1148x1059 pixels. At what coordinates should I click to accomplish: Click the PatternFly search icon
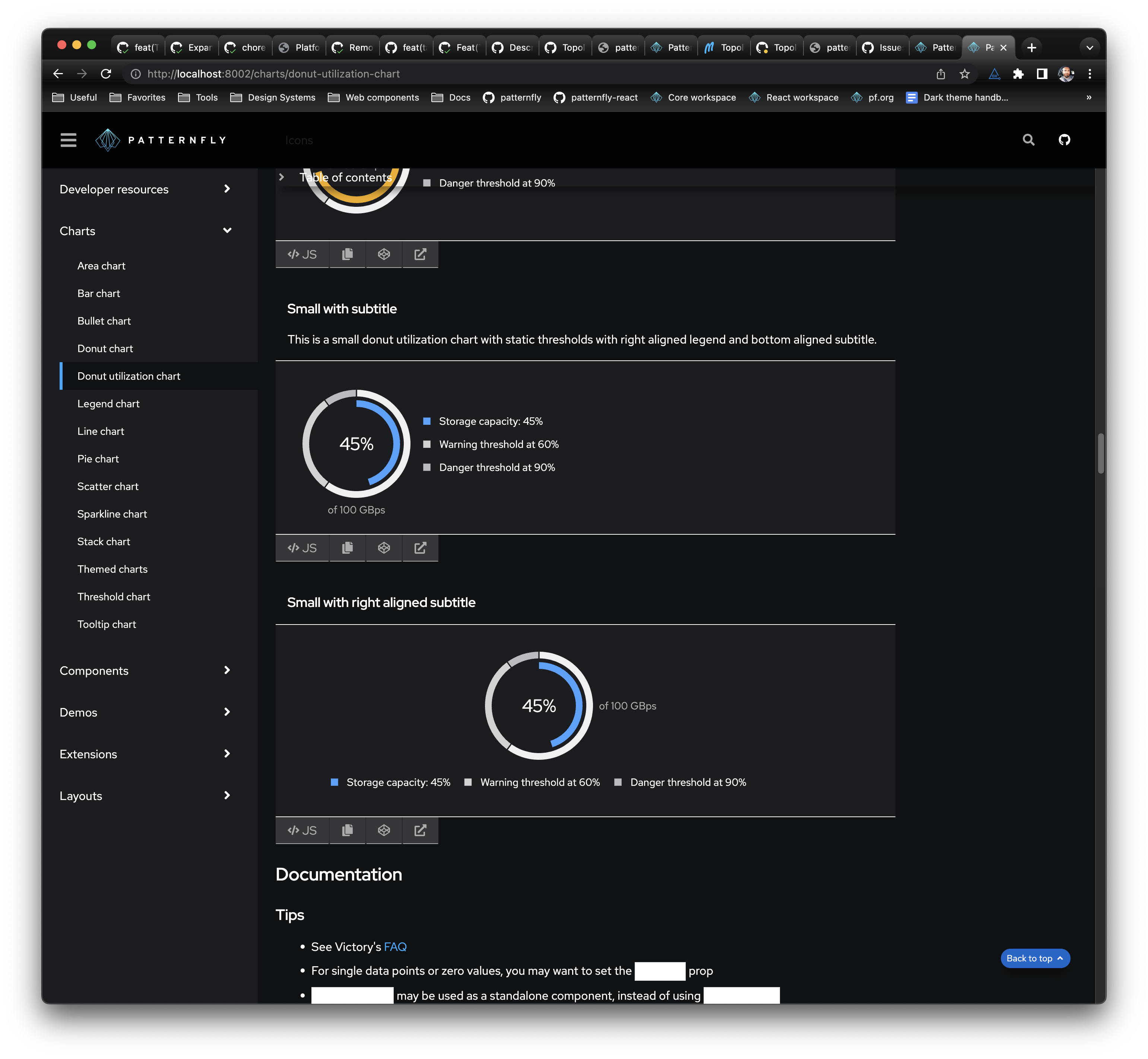click(1028, 140)
